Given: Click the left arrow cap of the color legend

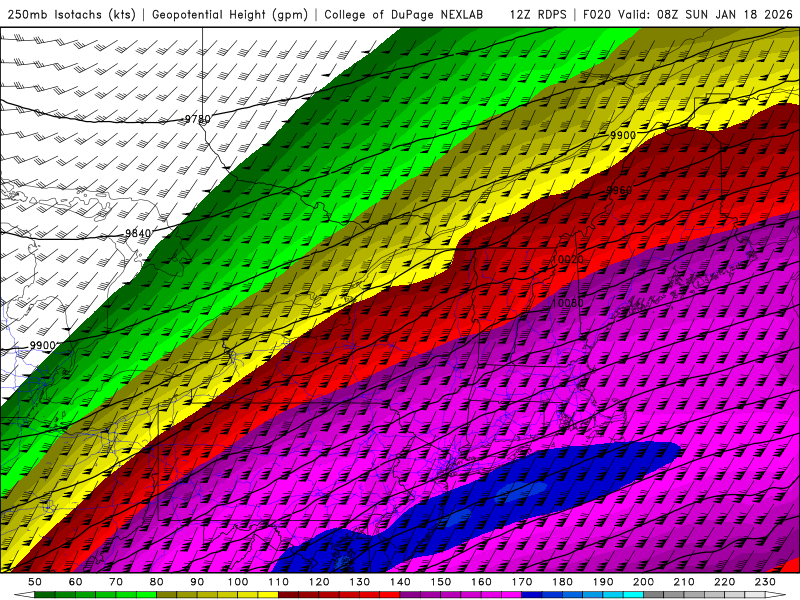Looking at the screenshot, I should (24, 595).
